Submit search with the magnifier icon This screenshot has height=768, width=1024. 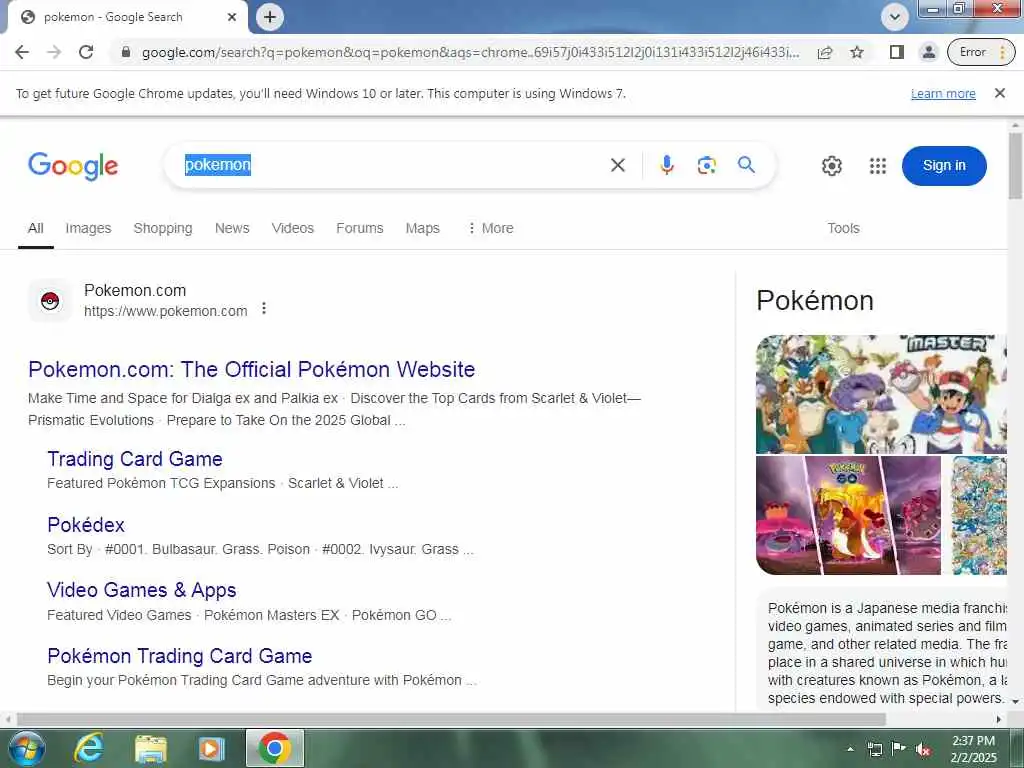coord(746,165)
